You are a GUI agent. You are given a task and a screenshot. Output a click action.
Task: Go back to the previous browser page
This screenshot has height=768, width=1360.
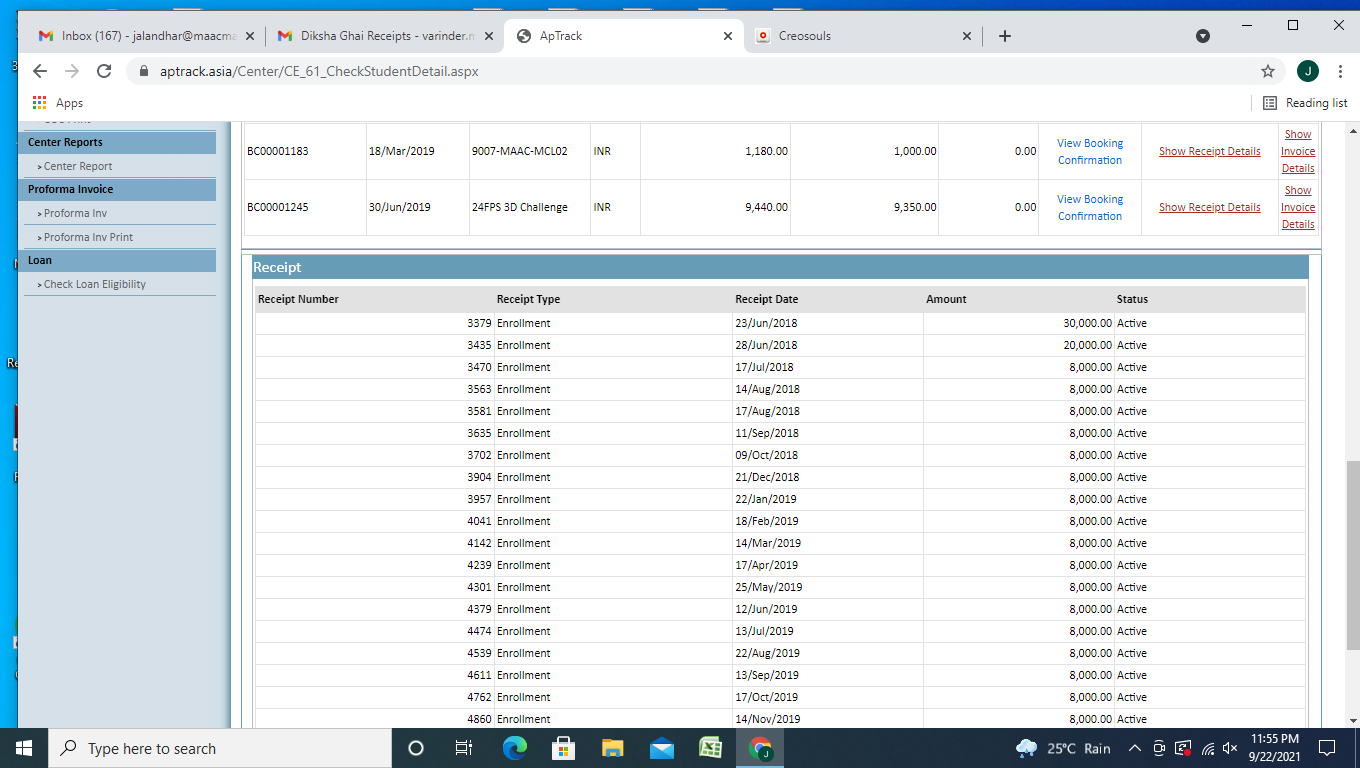(40, 71)
